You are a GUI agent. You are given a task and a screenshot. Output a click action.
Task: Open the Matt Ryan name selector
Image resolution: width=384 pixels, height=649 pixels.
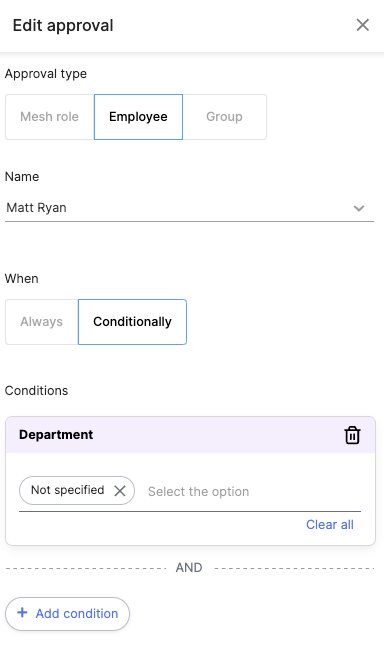pyautogui.click(x=189, y=208)
